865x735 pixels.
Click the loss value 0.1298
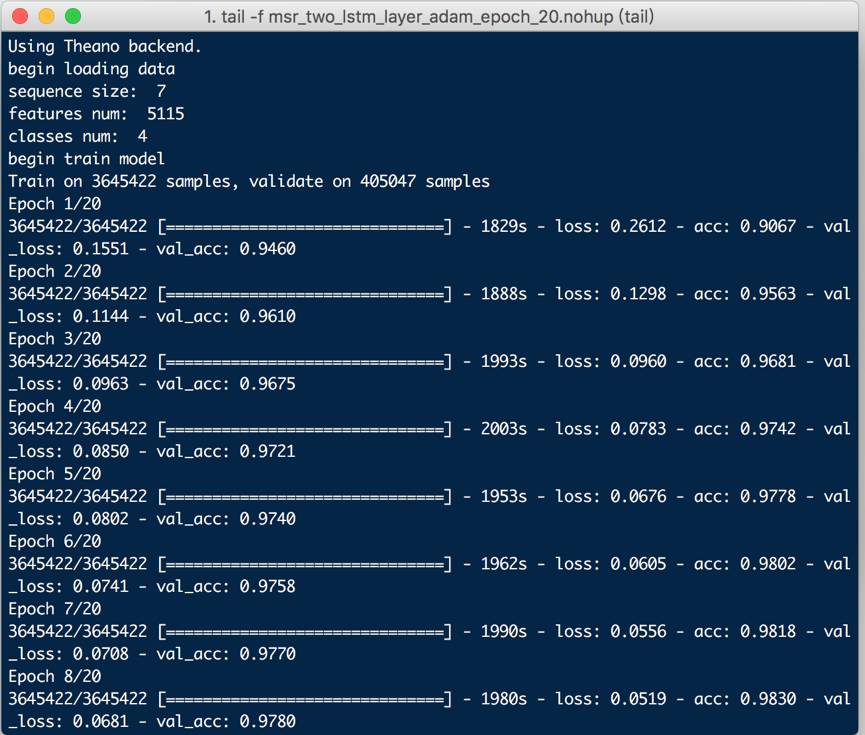[x=638, y=294]
